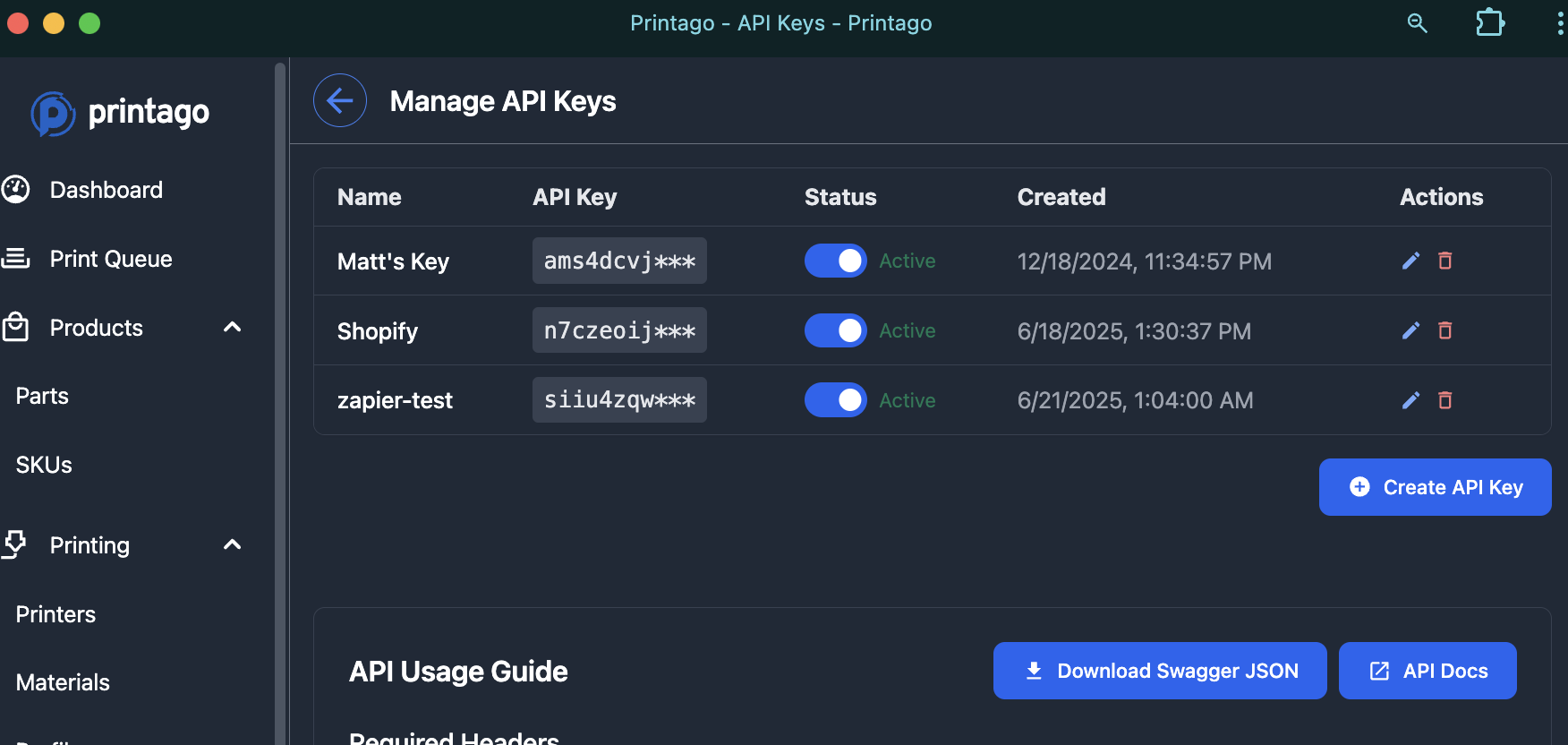
Task: Edit the Shopify API key
Action: click(x=1410, y=330)
